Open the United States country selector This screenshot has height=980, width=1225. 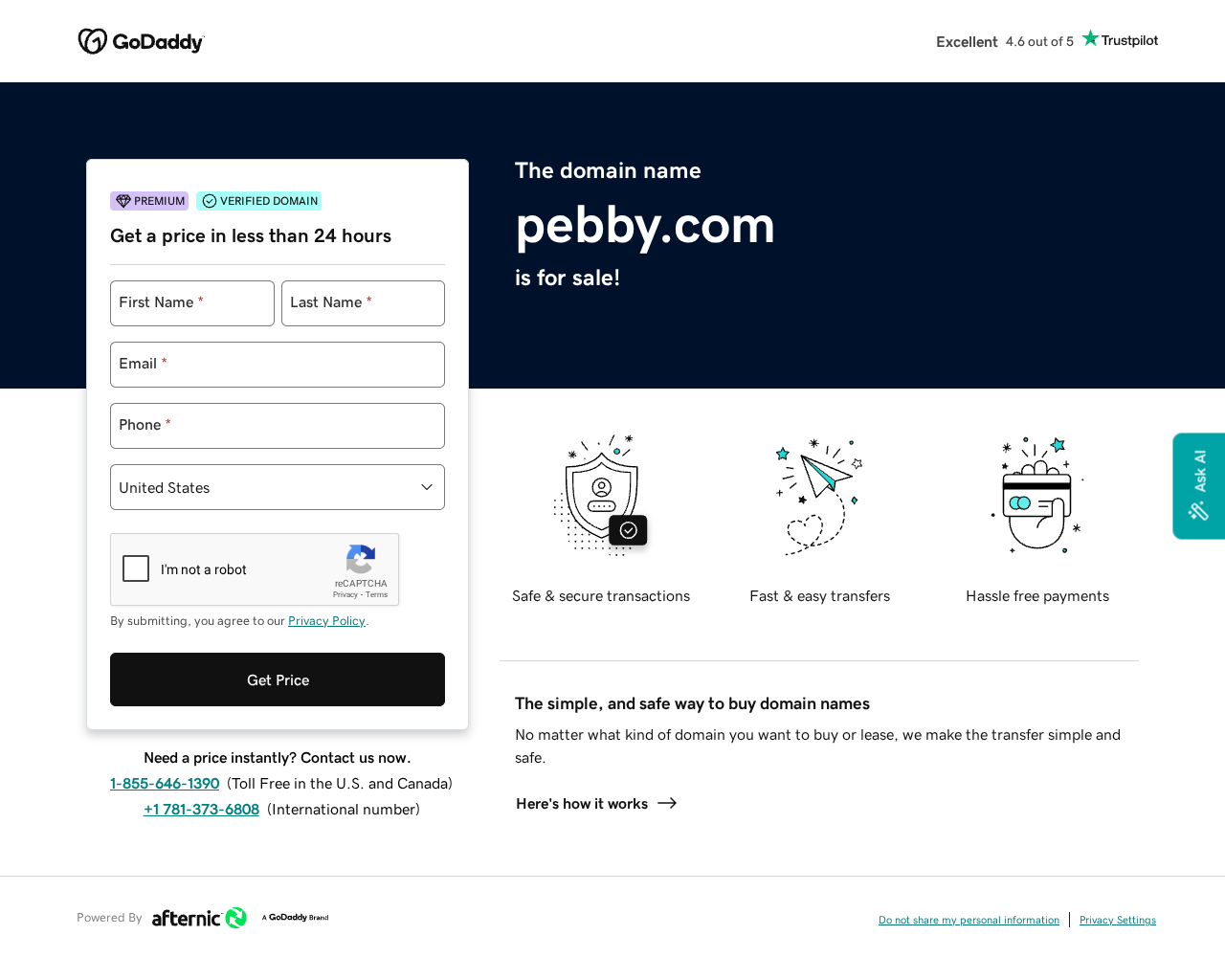tap(277, 487)
